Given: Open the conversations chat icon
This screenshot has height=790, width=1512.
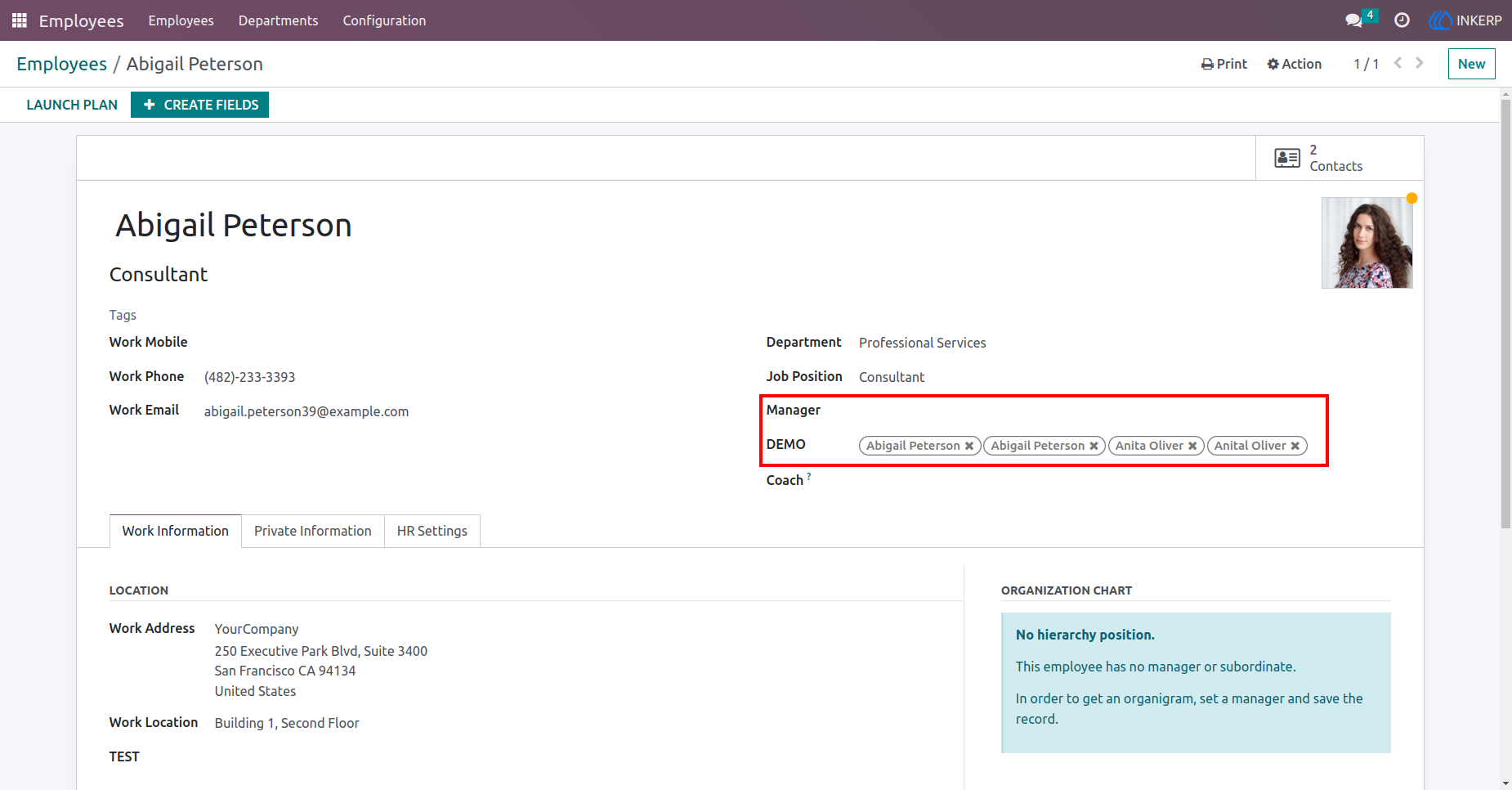Looking at the screenshot, I should pos(1354,20).
